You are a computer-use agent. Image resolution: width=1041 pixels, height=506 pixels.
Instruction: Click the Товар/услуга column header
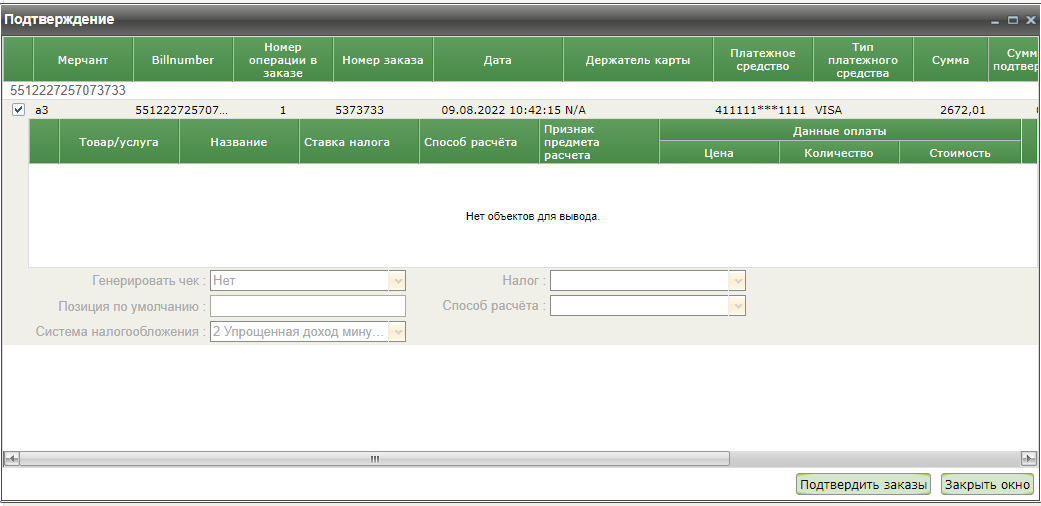[119, 142]
